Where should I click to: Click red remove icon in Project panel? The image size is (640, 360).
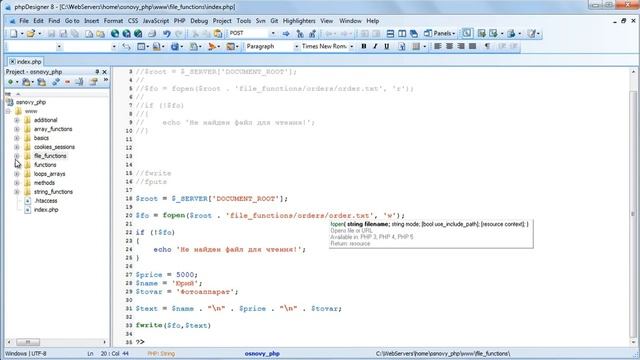pos(67,82)
